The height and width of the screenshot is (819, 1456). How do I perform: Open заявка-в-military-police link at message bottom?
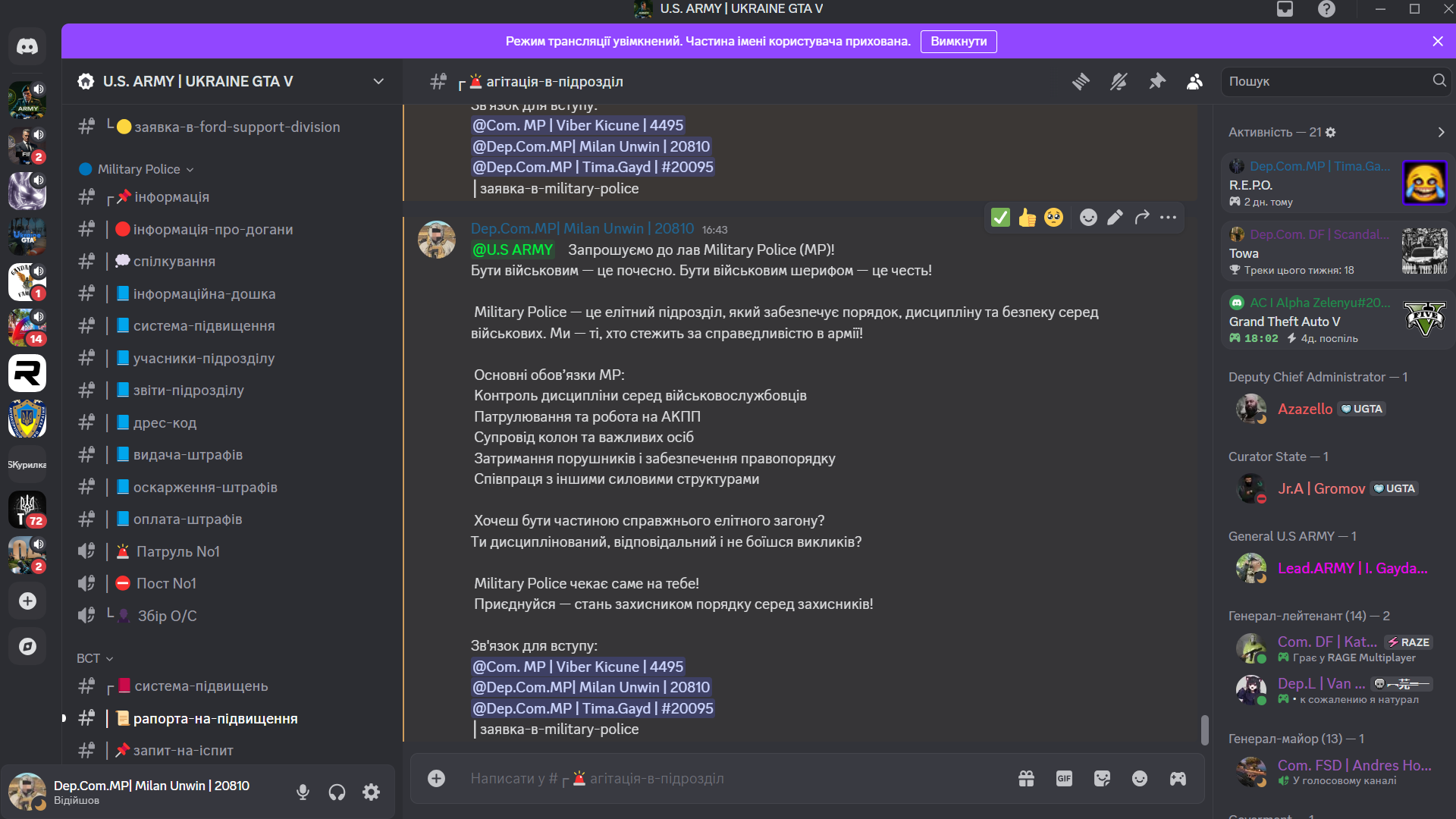coord(559,729)
